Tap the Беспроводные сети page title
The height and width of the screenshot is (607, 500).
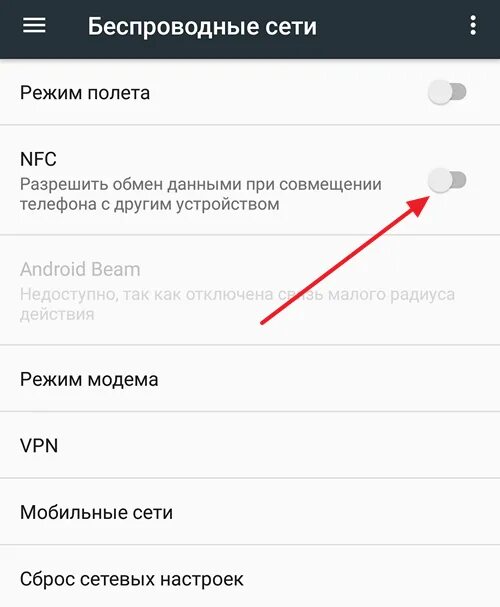pyautogui.click(x=202, y=26)
